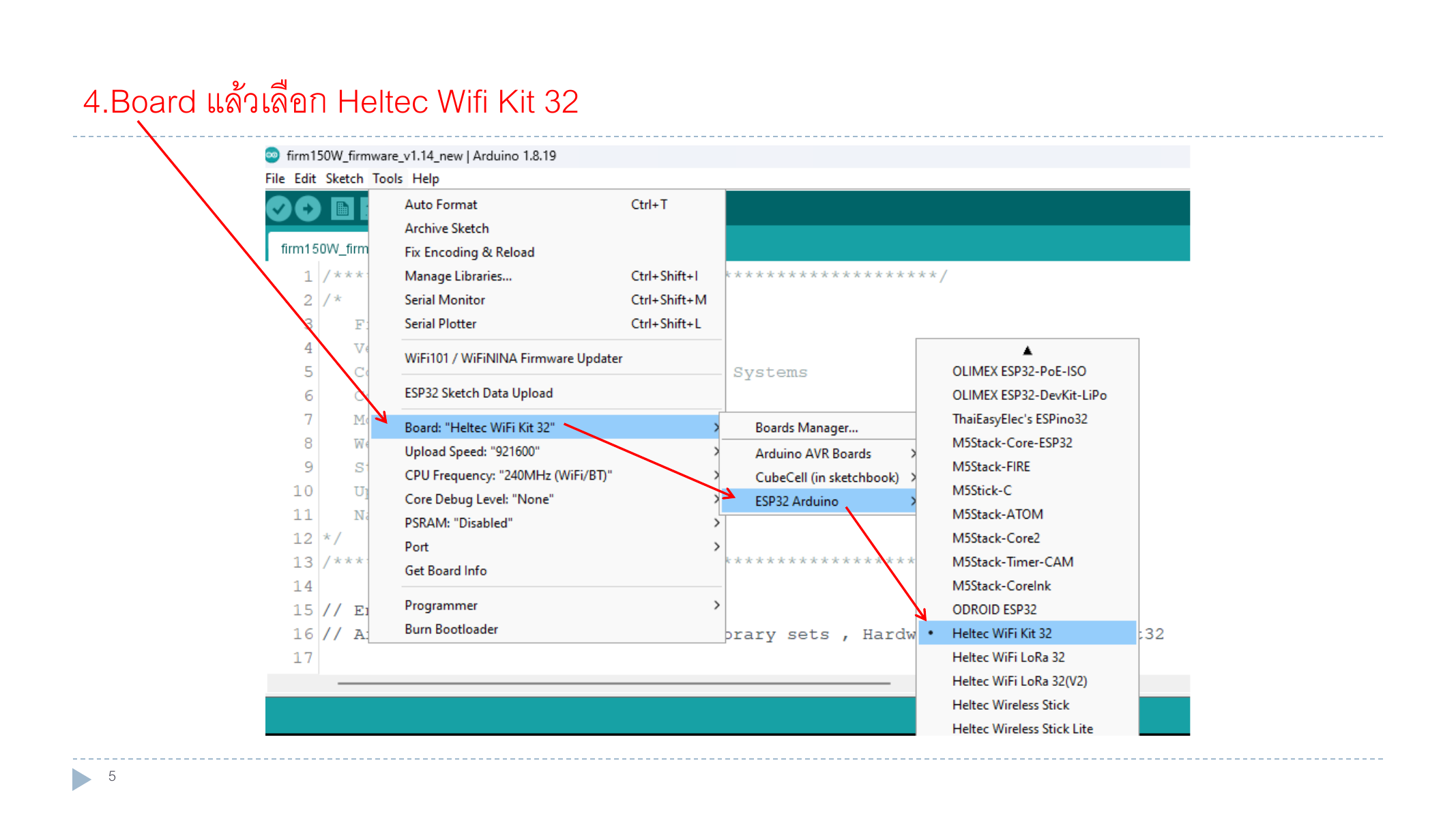Screen dimensions: 1456x819
Task: Select Heltec Wireless Stick Lite board
Action: point(1028,728)
